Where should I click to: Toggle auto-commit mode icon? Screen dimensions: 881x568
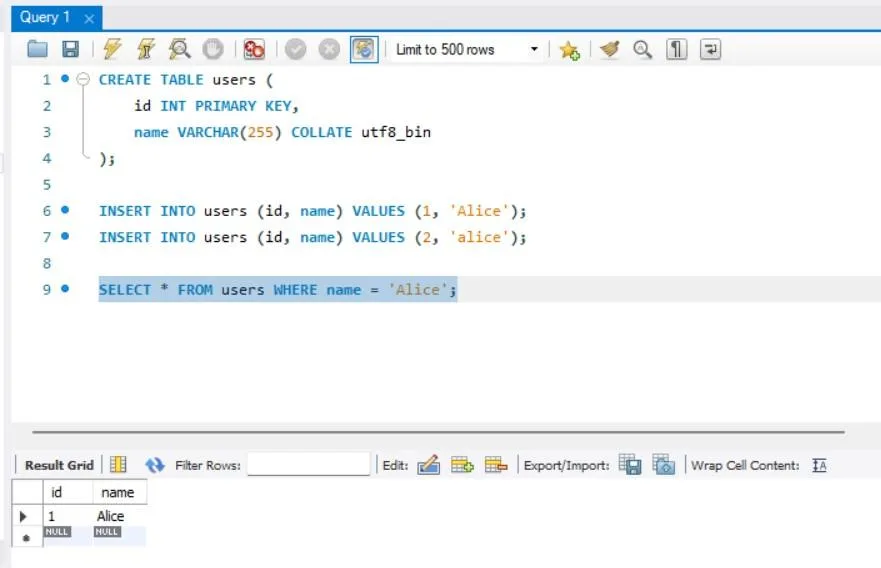point(364,49)
